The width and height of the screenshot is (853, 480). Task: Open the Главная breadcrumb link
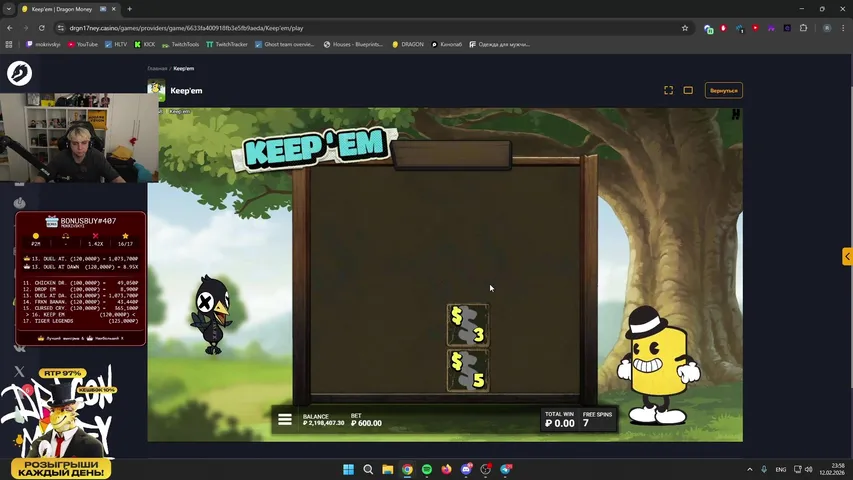pyautogui.click(x=157, y=69)
